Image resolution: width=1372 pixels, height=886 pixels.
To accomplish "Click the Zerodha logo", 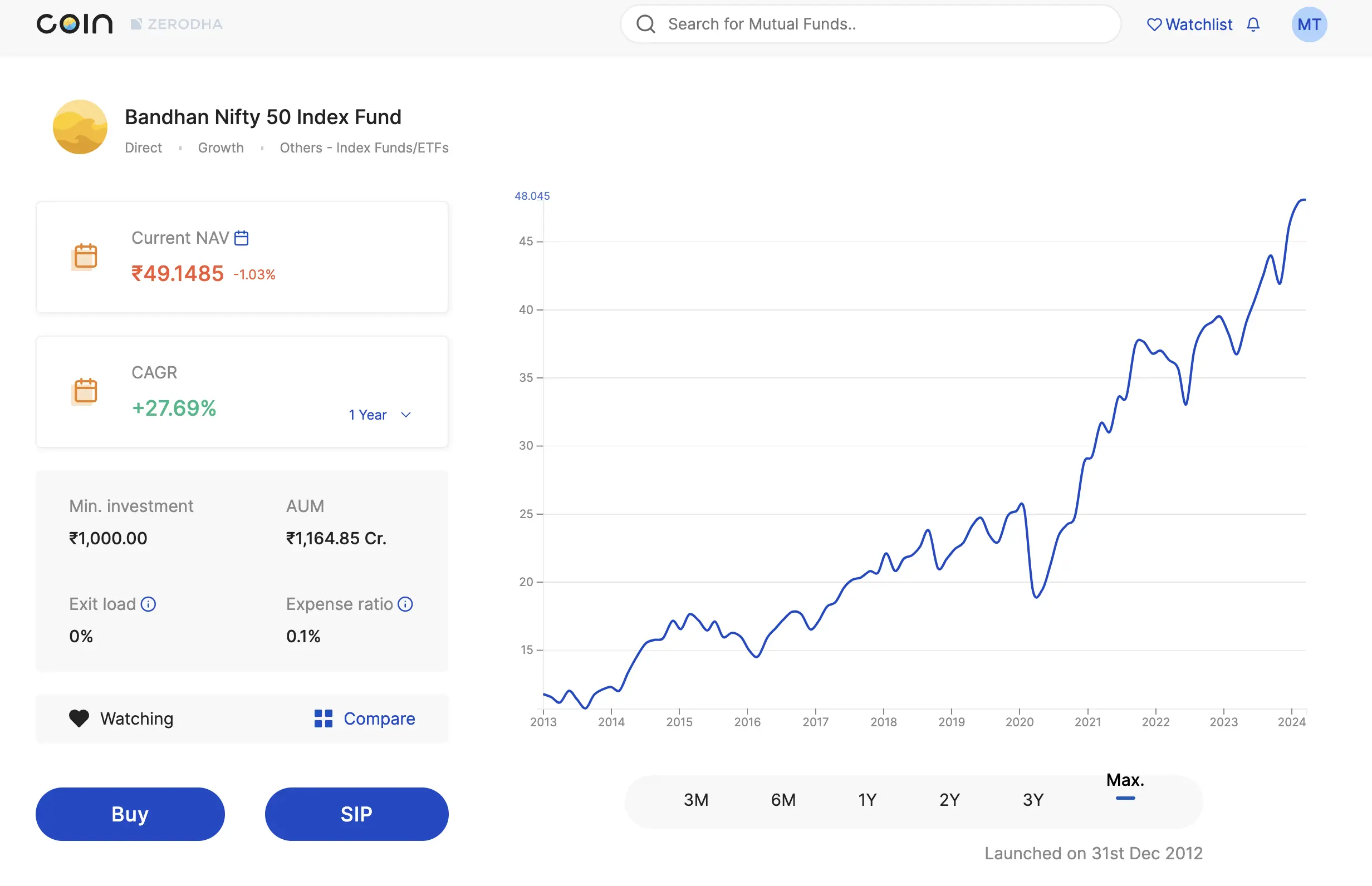I will (177, 24).
